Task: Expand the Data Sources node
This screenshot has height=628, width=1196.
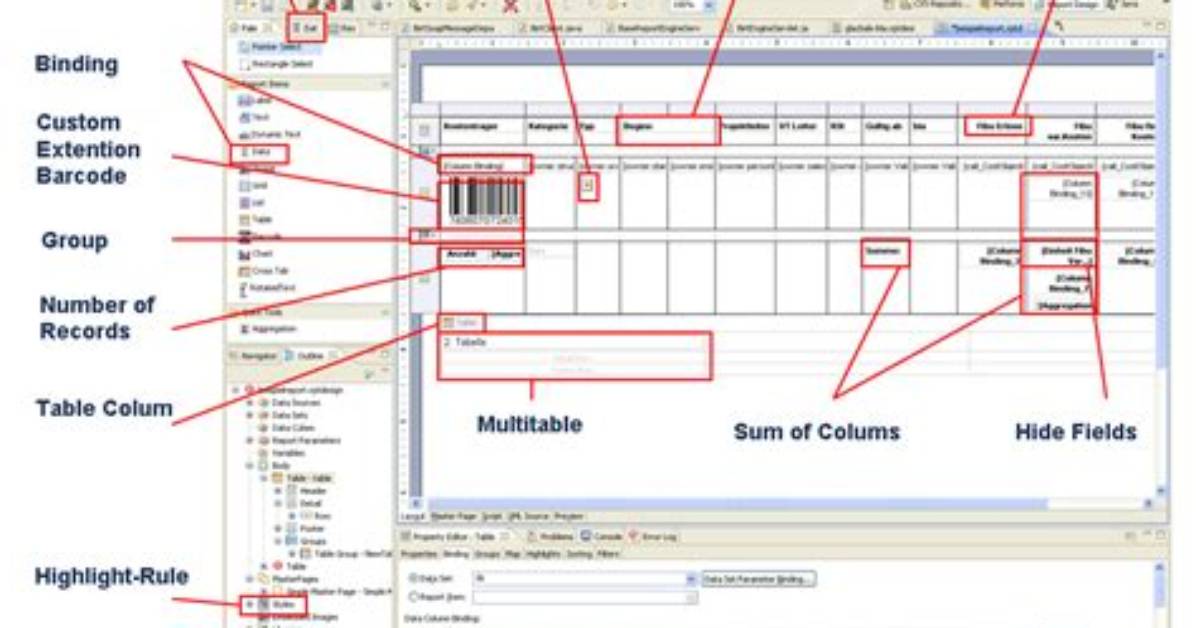Action: pyautogui.click(x=249, y=403)
